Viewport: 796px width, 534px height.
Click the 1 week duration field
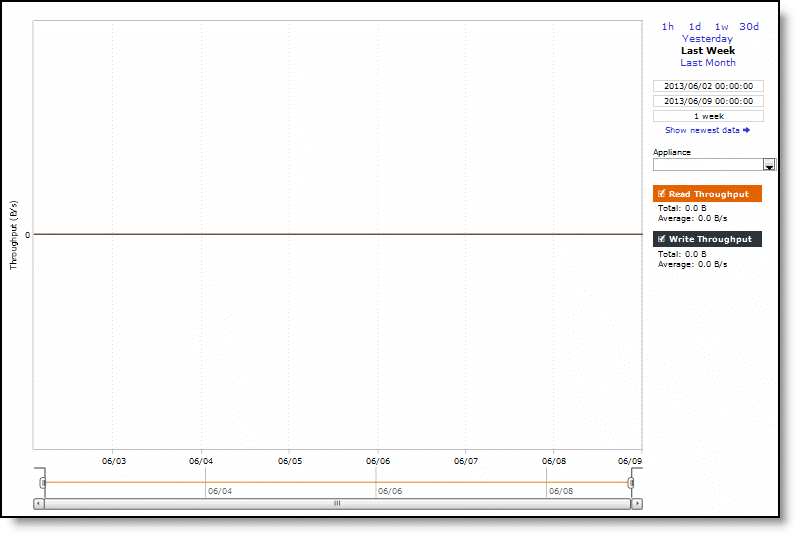(x=708, y=116)
